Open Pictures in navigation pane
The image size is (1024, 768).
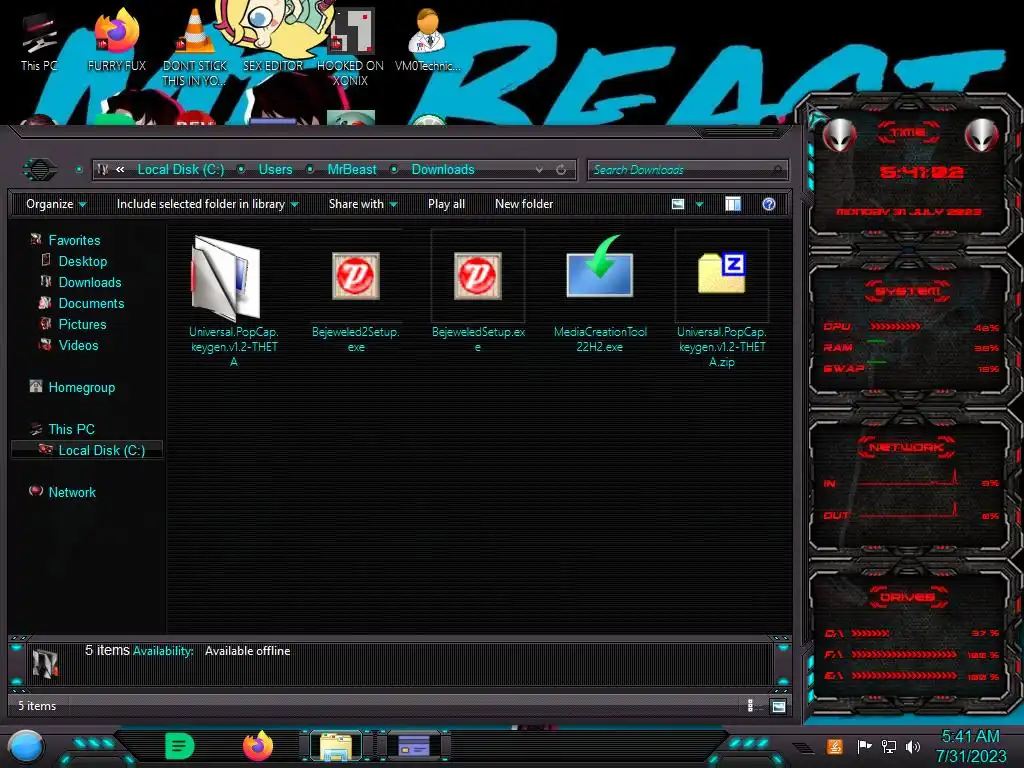82,324
